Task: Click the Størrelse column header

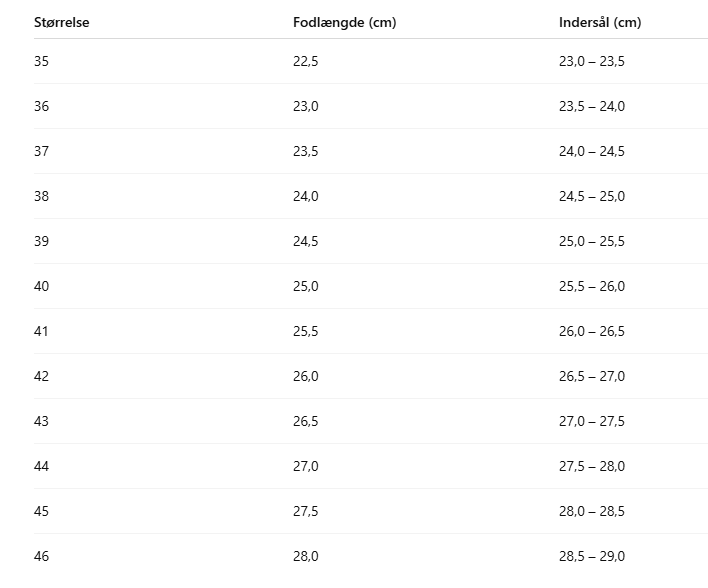Action: pyautogui.click(x=62, y=23)
